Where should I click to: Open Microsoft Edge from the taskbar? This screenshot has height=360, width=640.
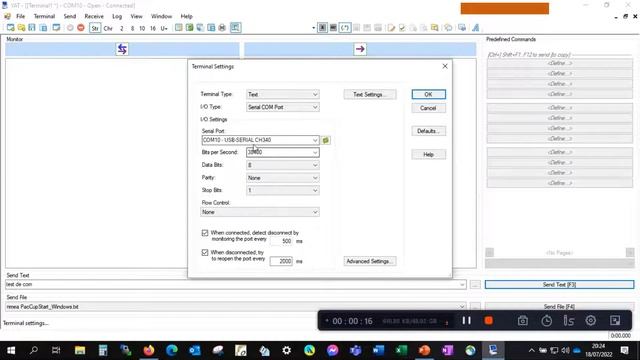[x=172, y=350]
